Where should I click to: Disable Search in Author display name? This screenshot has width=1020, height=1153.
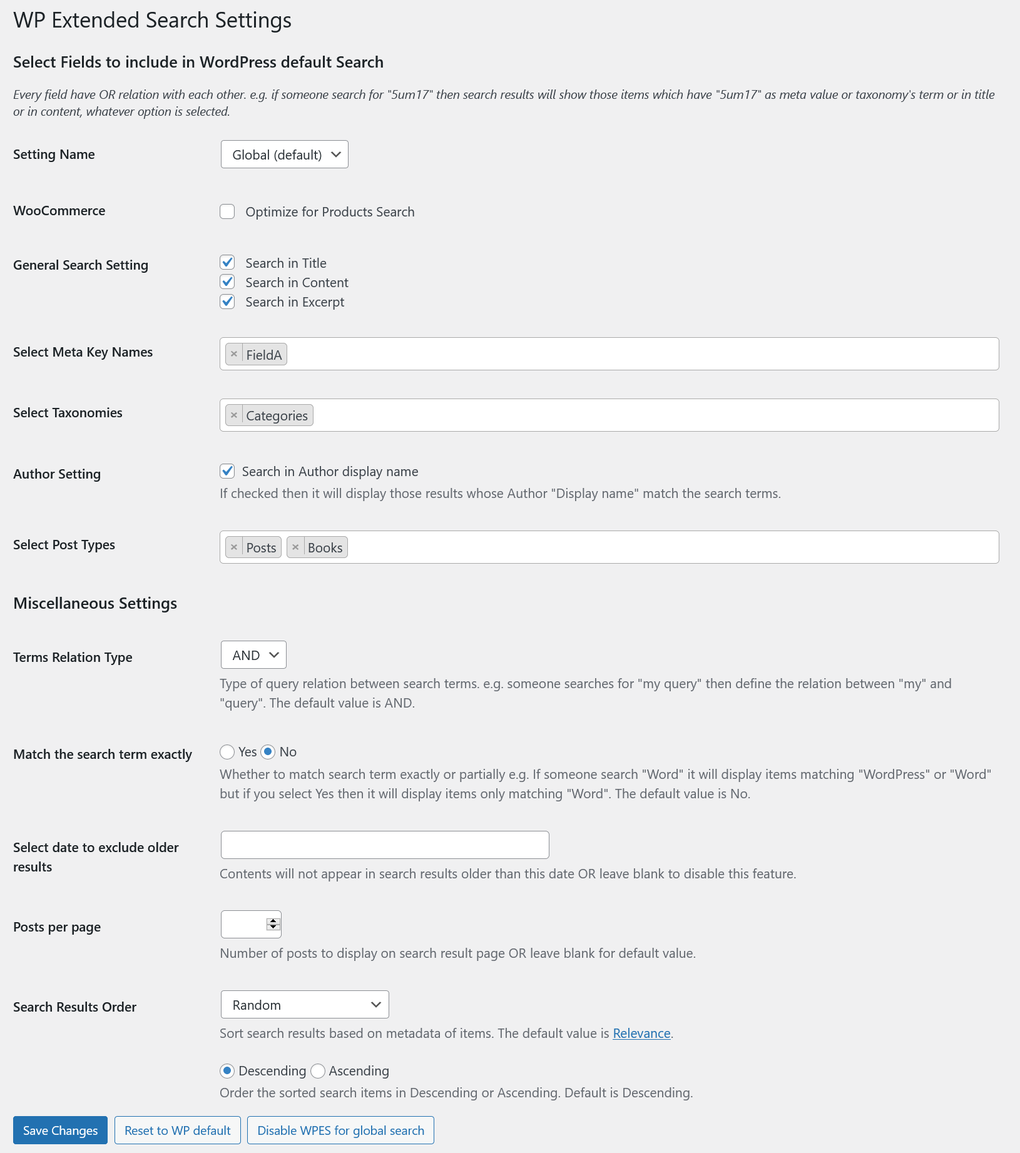[x=227, y=471]
